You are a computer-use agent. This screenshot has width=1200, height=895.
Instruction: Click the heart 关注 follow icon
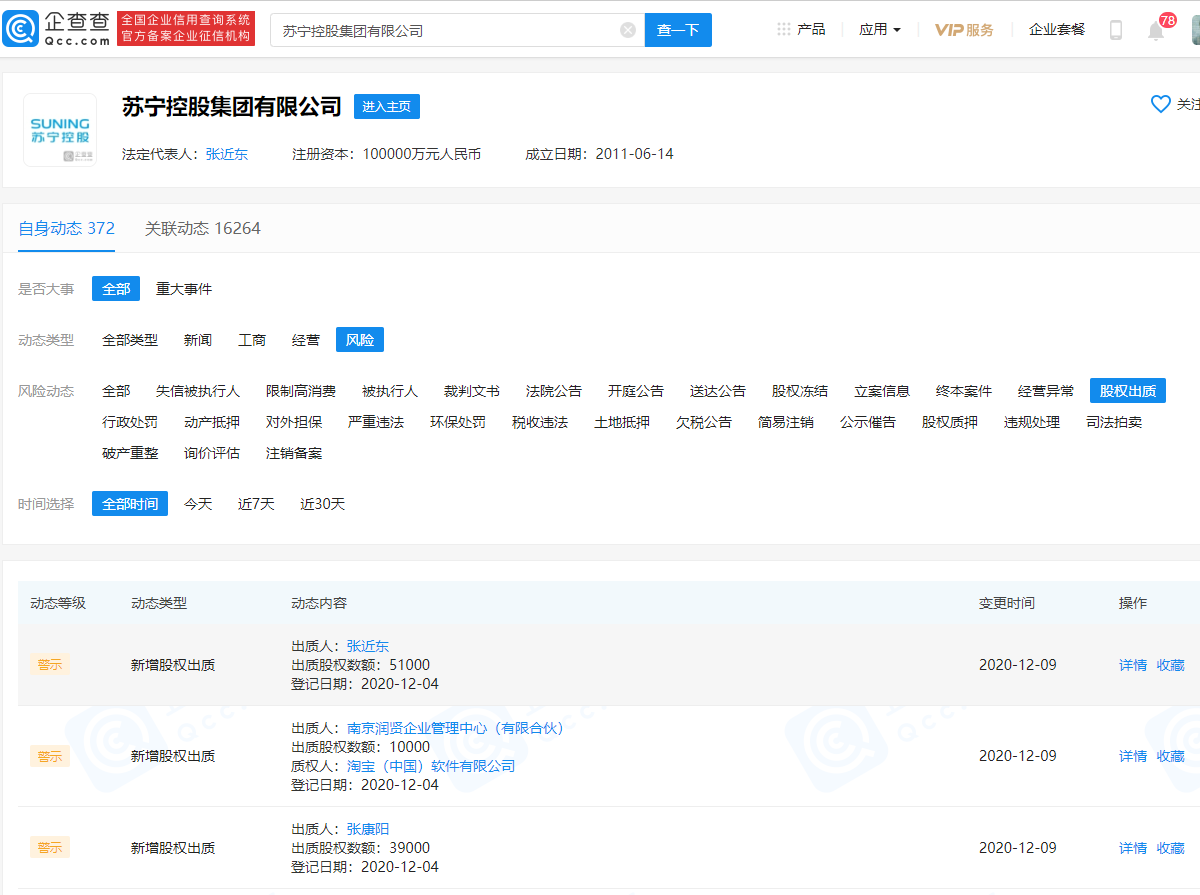point(1161,104)
